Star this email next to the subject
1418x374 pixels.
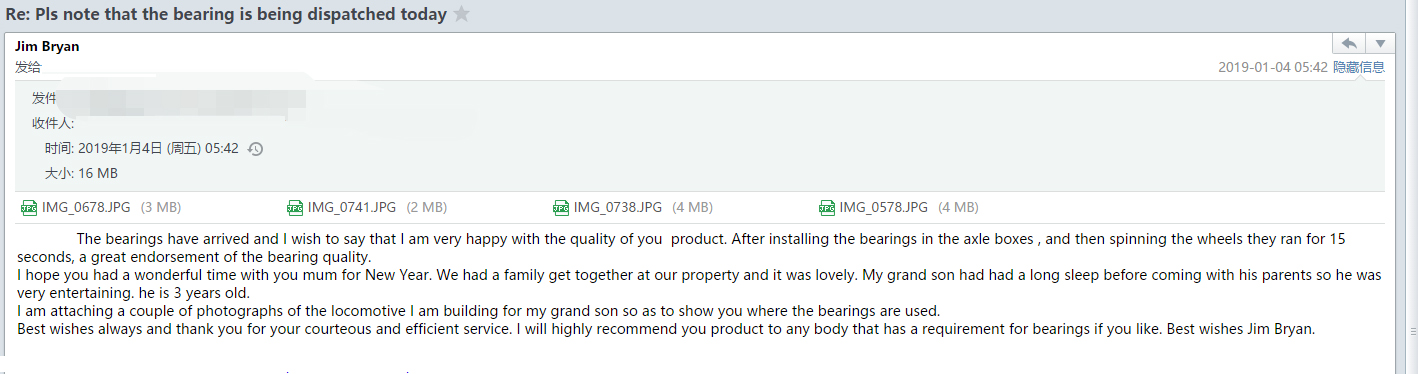point(461,14)
